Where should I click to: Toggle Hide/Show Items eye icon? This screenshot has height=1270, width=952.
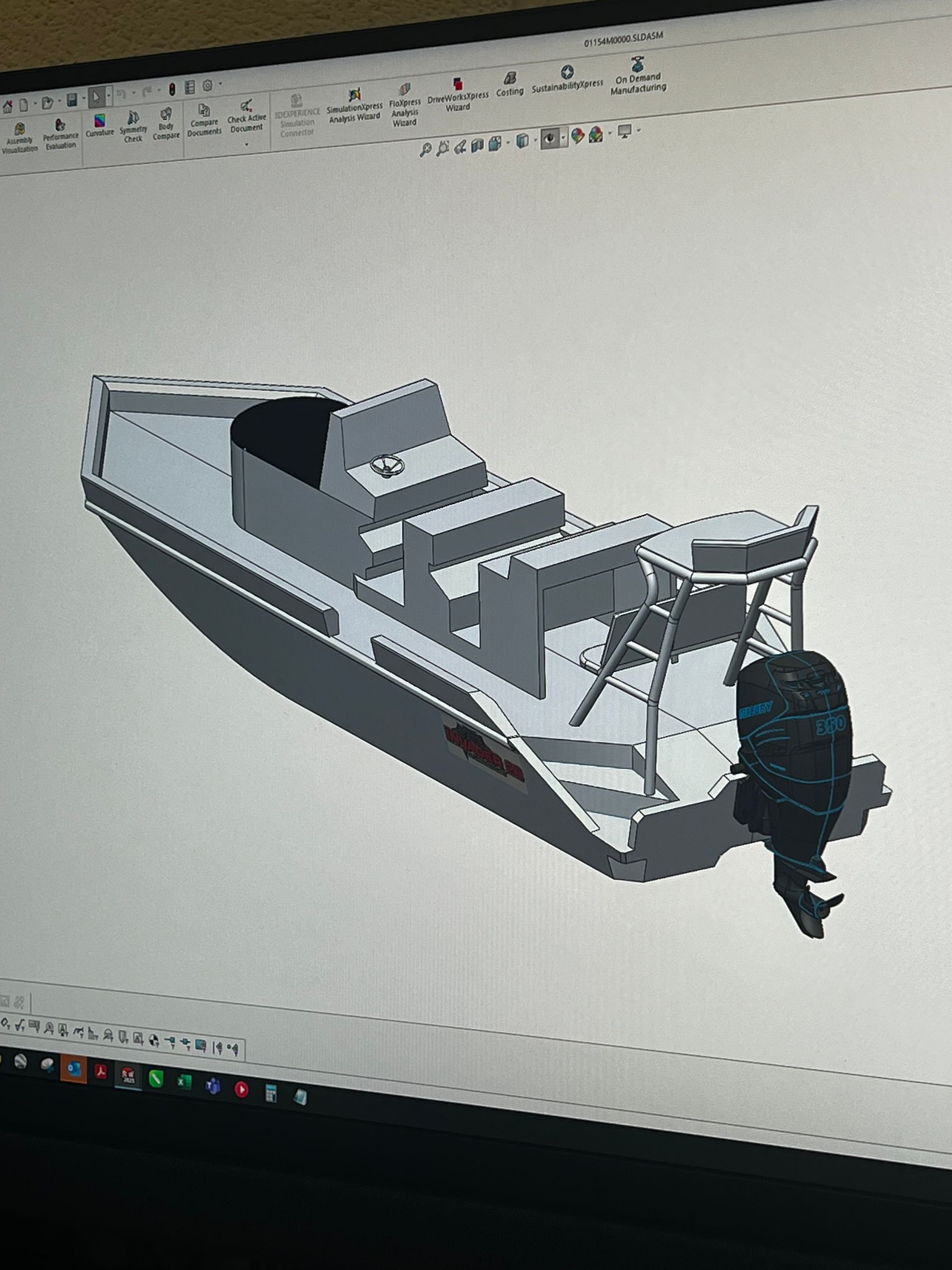point(550,138)
